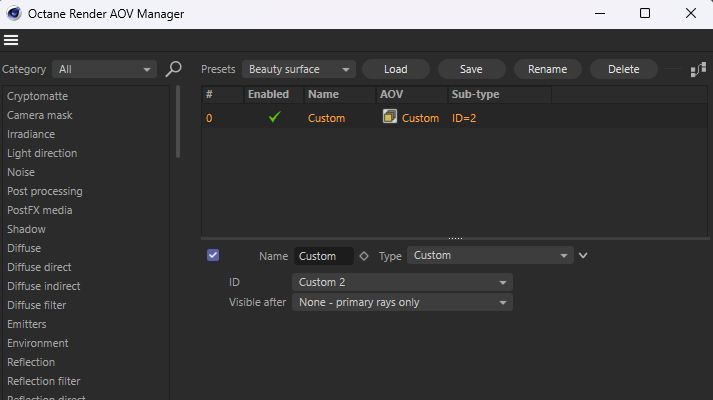Open the hamburger menu icon
713x400 pixels.
point(11,40)
